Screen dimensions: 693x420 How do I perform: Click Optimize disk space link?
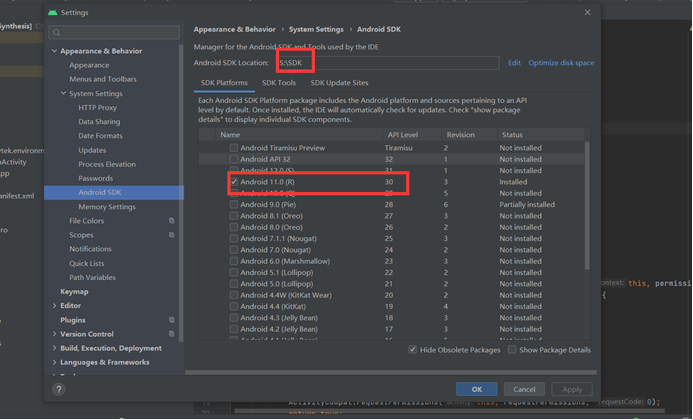tap(561, 63)
